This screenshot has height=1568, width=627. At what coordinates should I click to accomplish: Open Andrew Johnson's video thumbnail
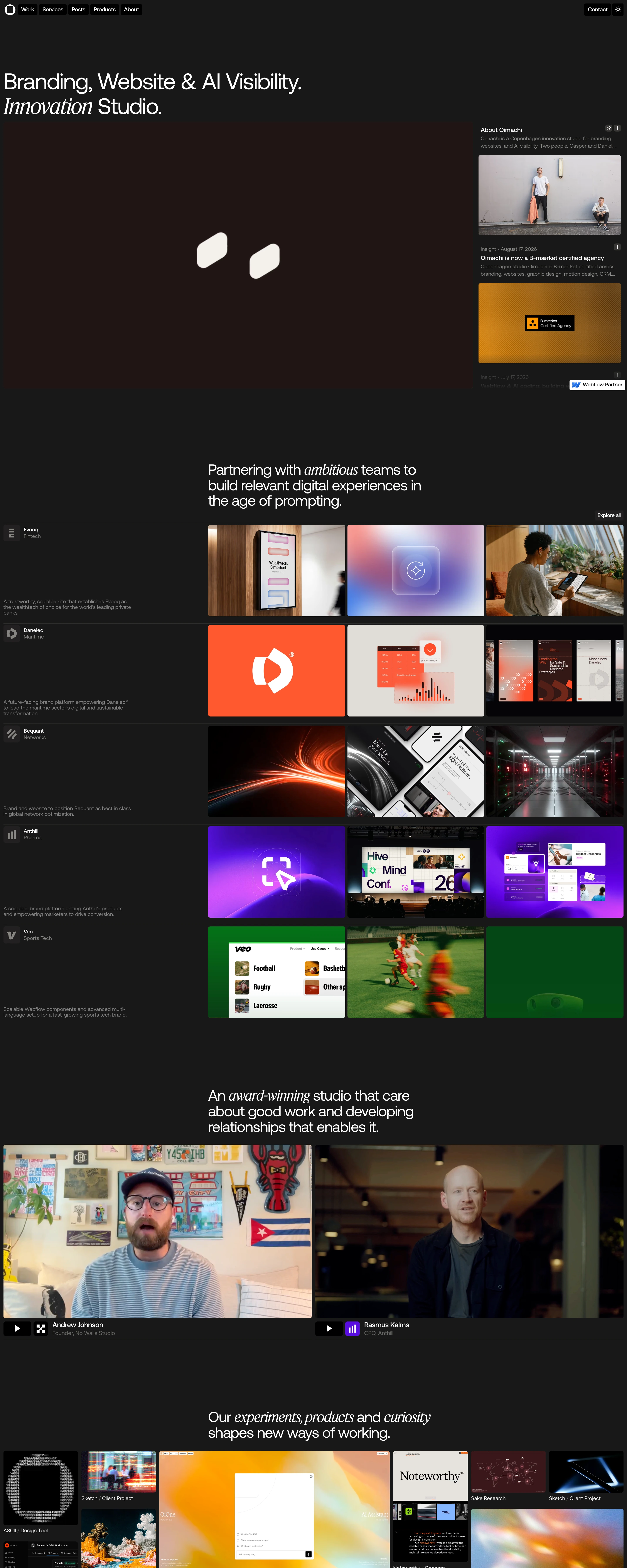click(158, 1231)
